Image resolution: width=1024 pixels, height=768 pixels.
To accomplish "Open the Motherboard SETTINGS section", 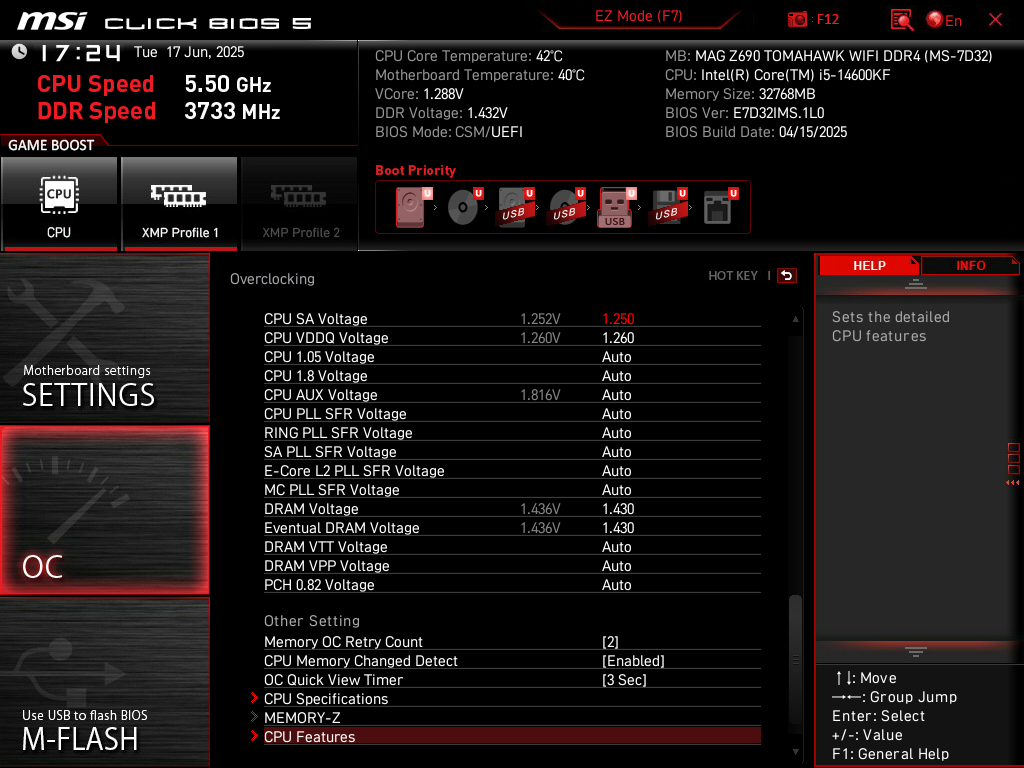I will coord(104,338).
